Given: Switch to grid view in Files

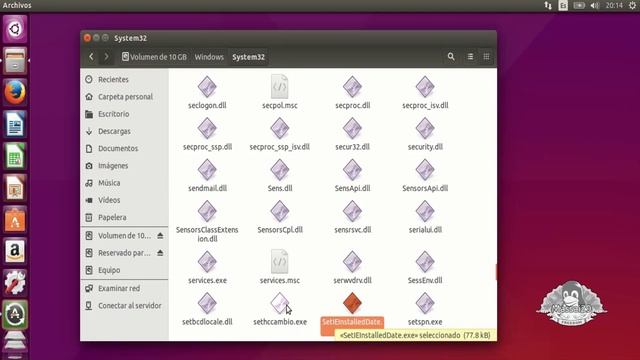Looking at the screenshot, I should pyautogui.click(x=486, y=57).
